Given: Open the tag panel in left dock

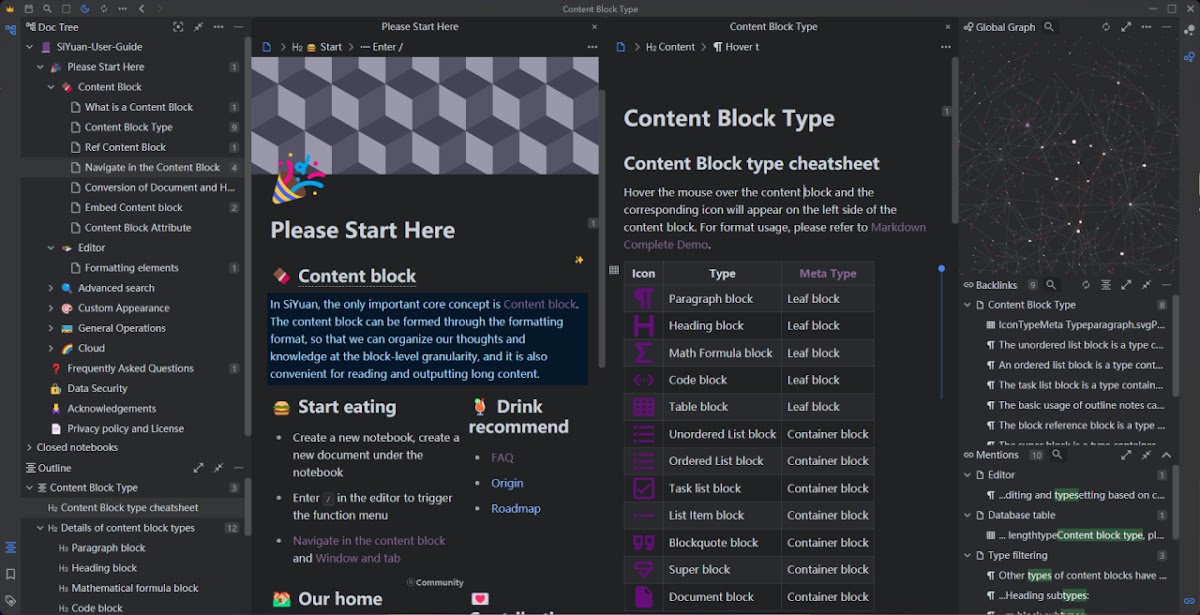Looking at the screenshot, I should pos(10,600).
